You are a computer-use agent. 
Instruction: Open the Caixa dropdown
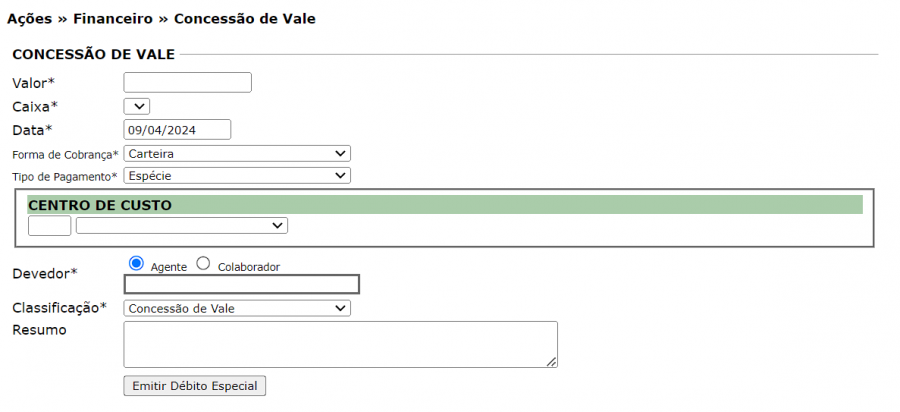pyautogui.click(x=137, y=106)
